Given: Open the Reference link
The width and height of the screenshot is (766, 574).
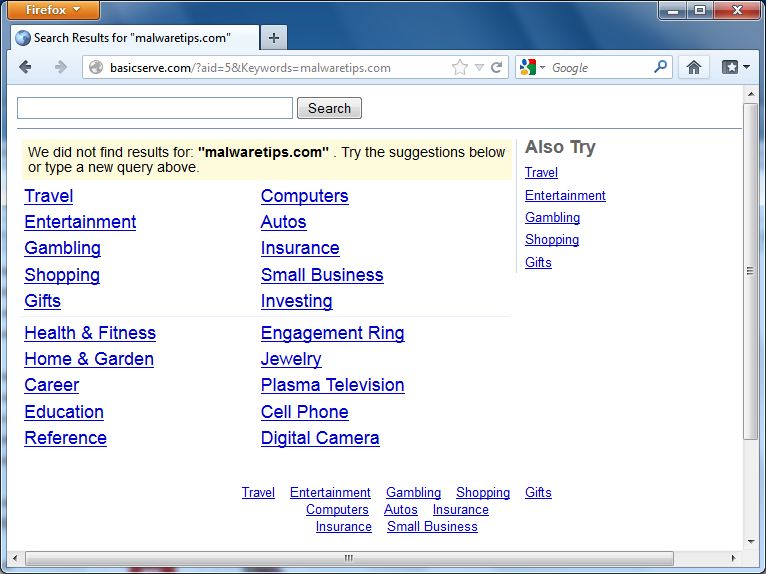Looking at the screenshot, I should [x=65, y=438].
